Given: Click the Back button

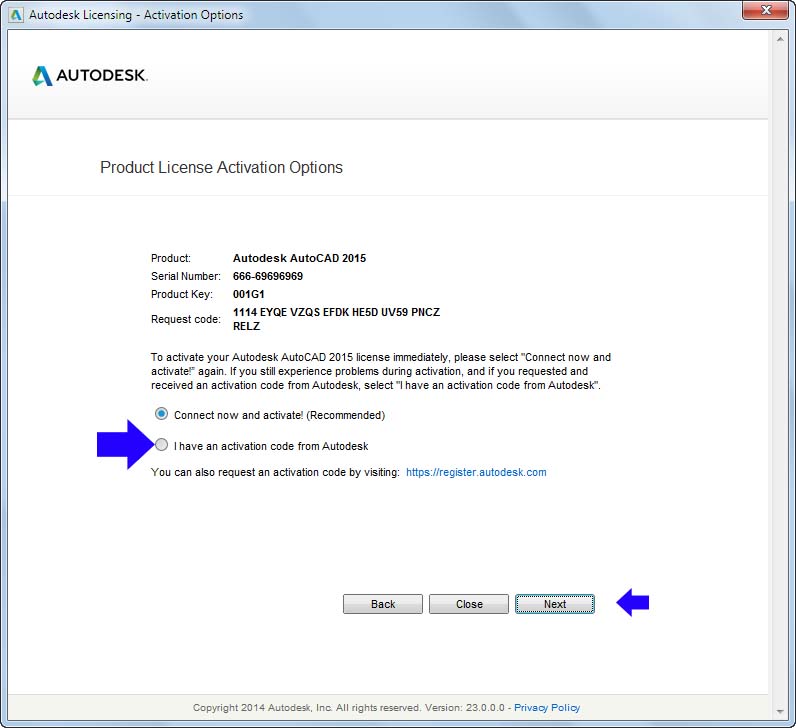Looking at the screenshot, I should coord(383,604).
